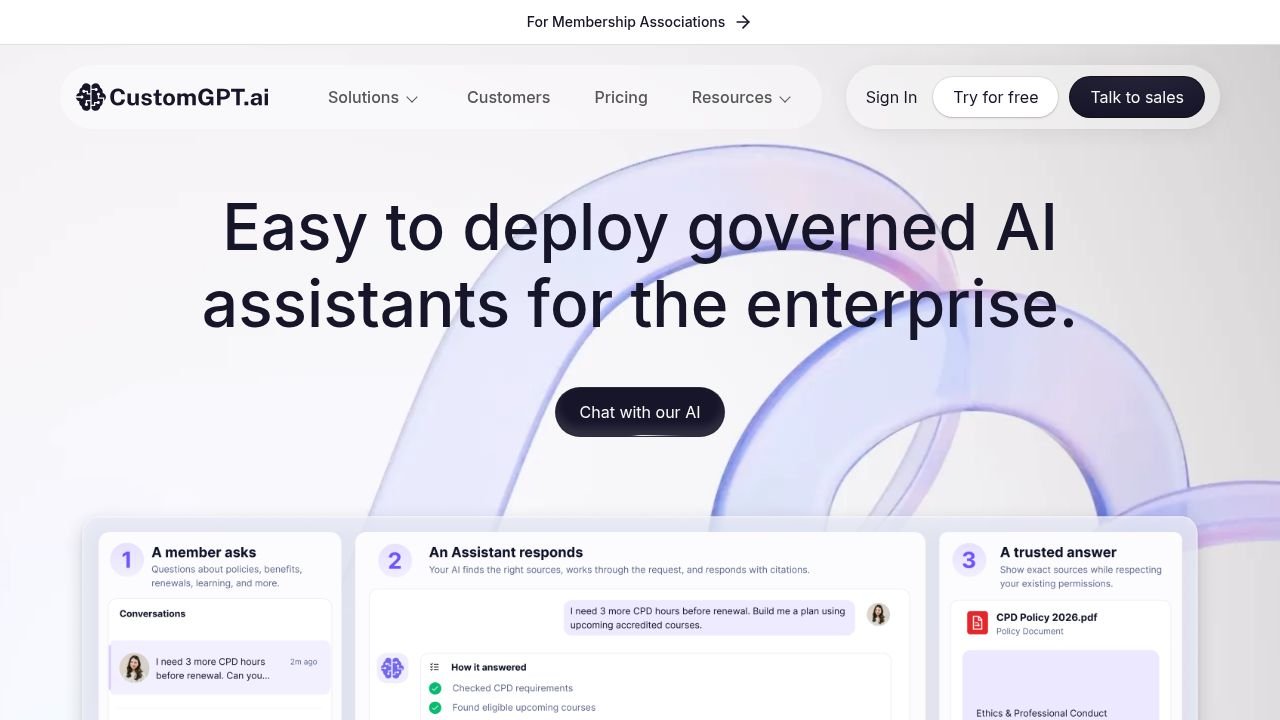Screen dimensions: 1280x720
Task: Click the Sign In link
Action: pos(891,97)
